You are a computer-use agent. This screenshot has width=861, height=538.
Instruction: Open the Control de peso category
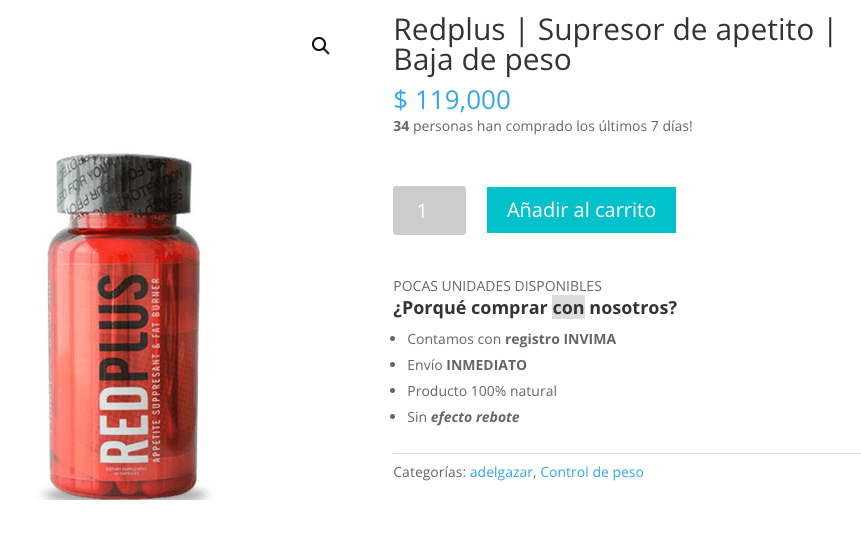[x=592, y=472]
